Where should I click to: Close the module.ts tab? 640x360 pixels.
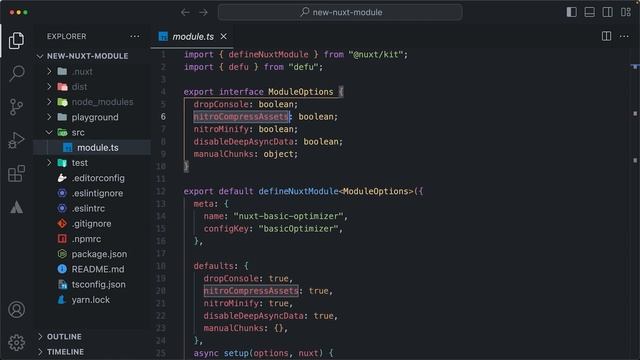click(224, 36)
